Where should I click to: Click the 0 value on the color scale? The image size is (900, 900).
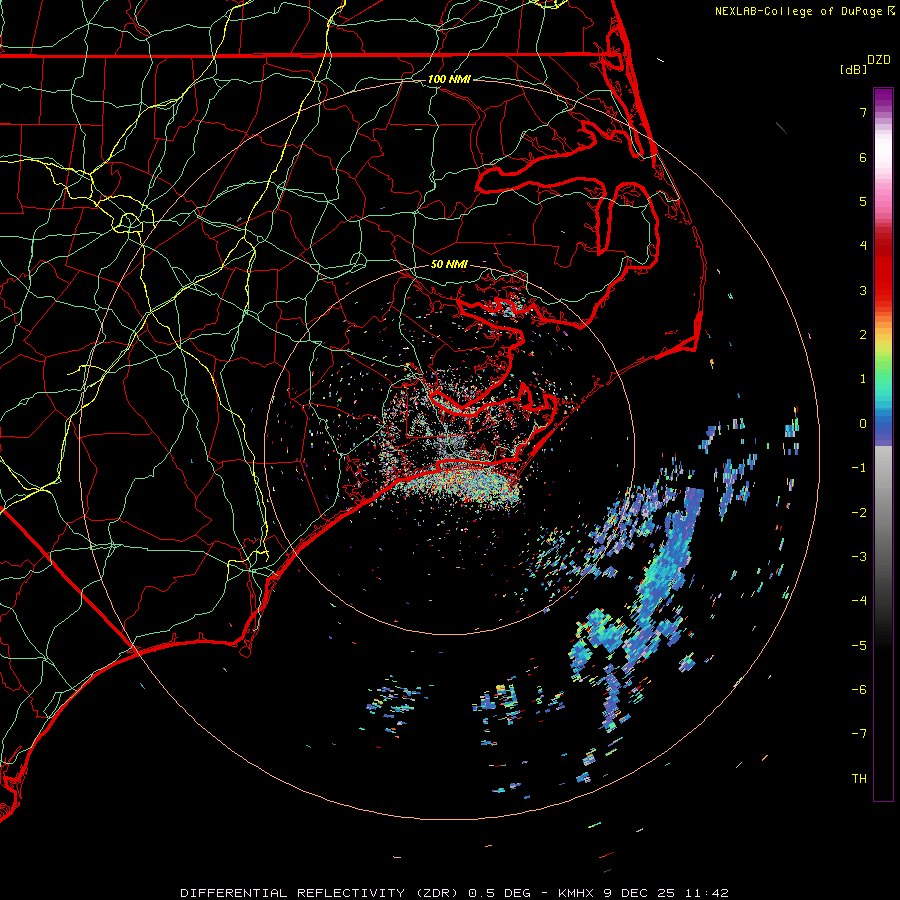[x=863, y=424]
